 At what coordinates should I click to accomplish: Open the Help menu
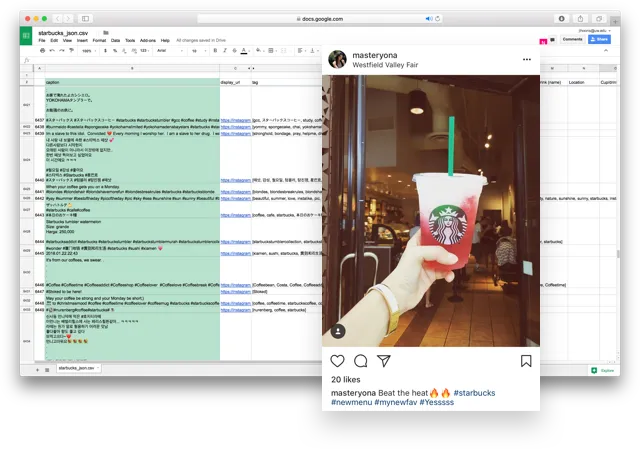pos(165,40)
